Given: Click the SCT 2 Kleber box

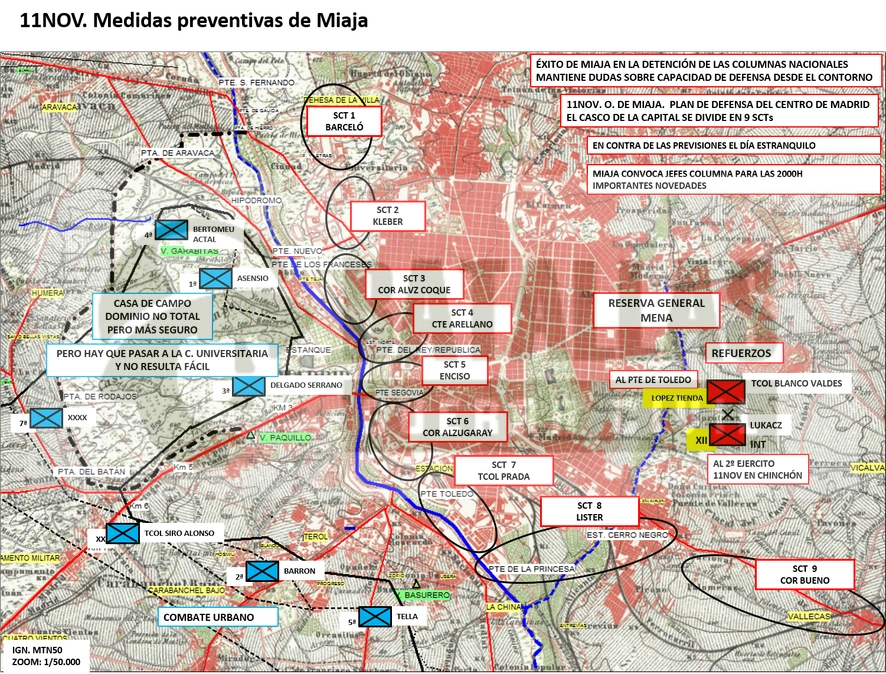Looking at the screenshot, I should (x=388, y=216).
